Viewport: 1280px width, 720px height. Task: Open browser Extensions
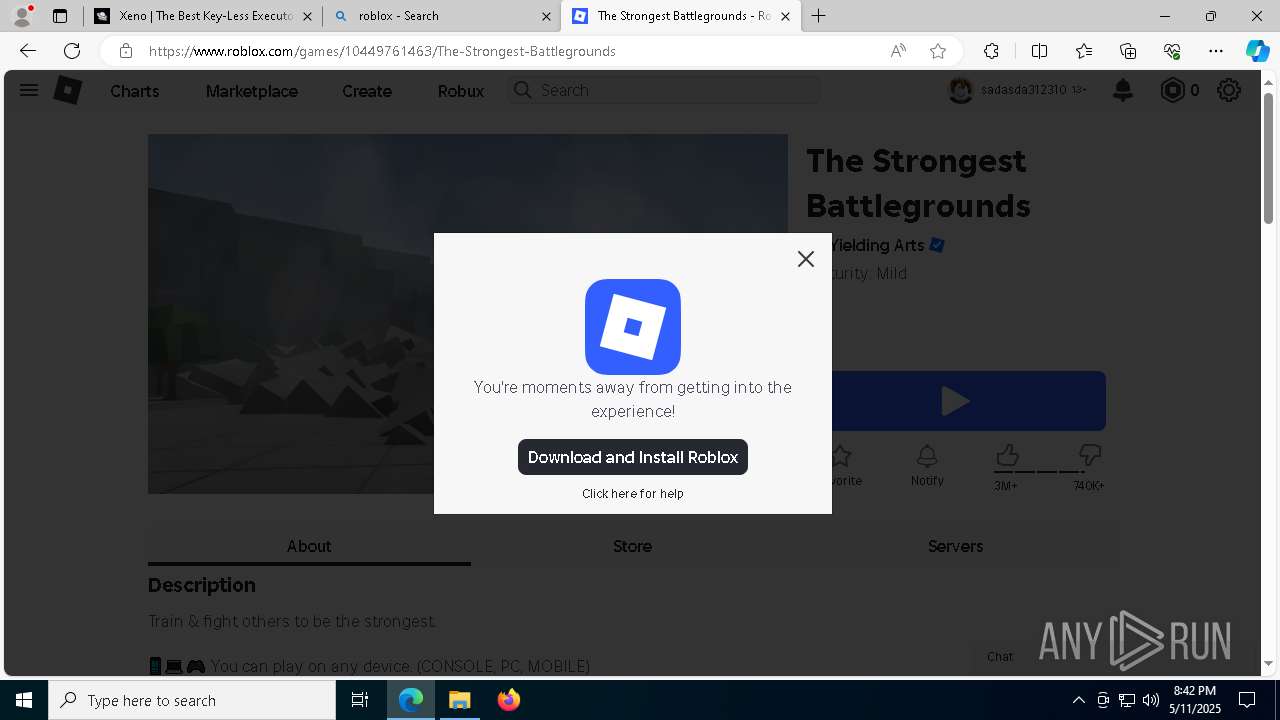(x=991, y=51)
